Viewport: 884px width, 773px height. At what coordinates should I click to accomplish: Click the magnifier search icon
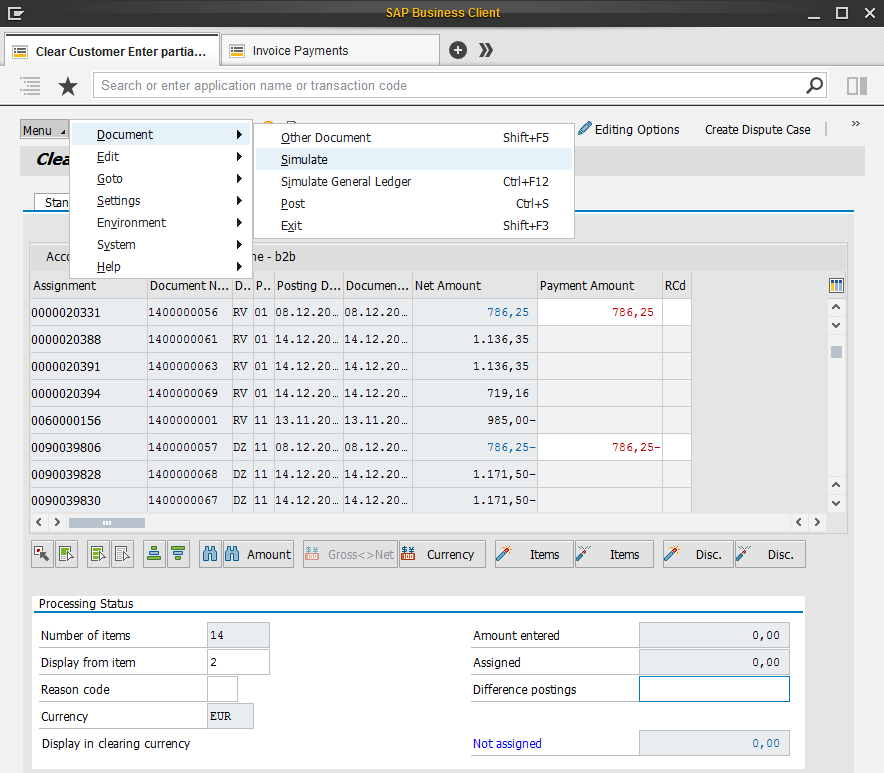point(814,85)
